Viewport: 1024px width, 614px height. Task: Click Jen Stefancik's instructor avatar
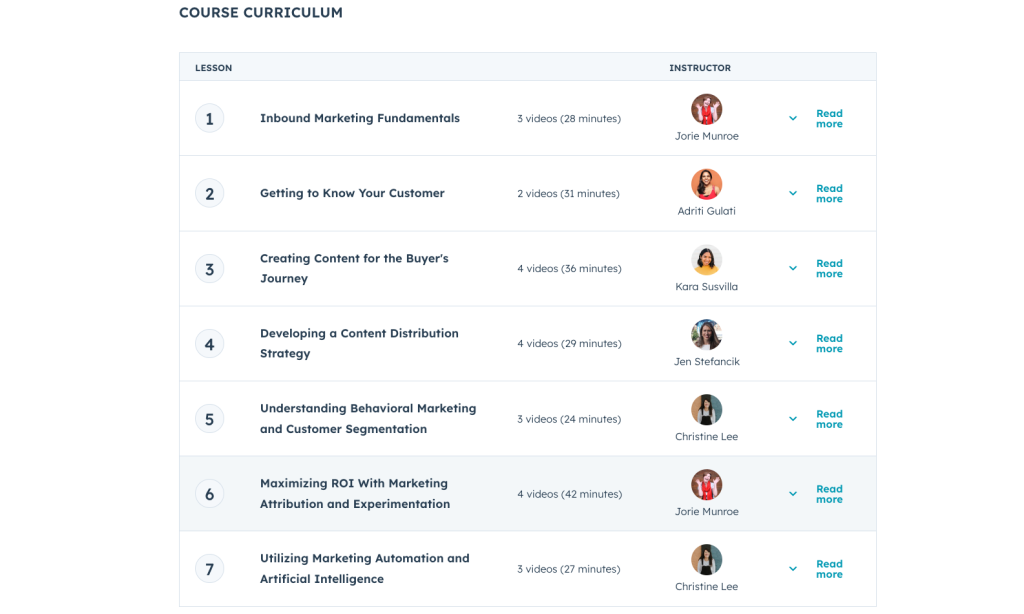coord(706,334)
